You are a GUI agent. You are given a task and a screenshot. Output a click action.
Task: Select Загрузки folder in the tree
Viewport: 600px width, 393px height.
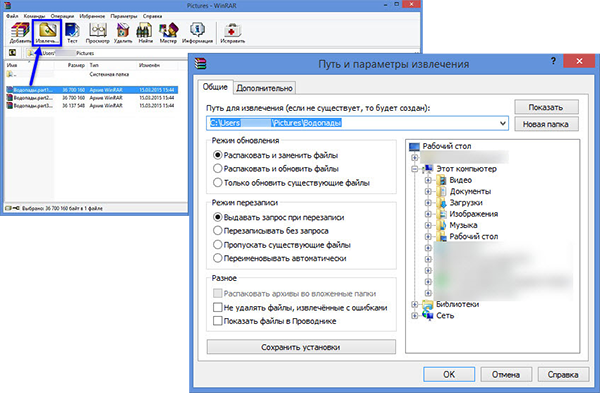[466, 202]
